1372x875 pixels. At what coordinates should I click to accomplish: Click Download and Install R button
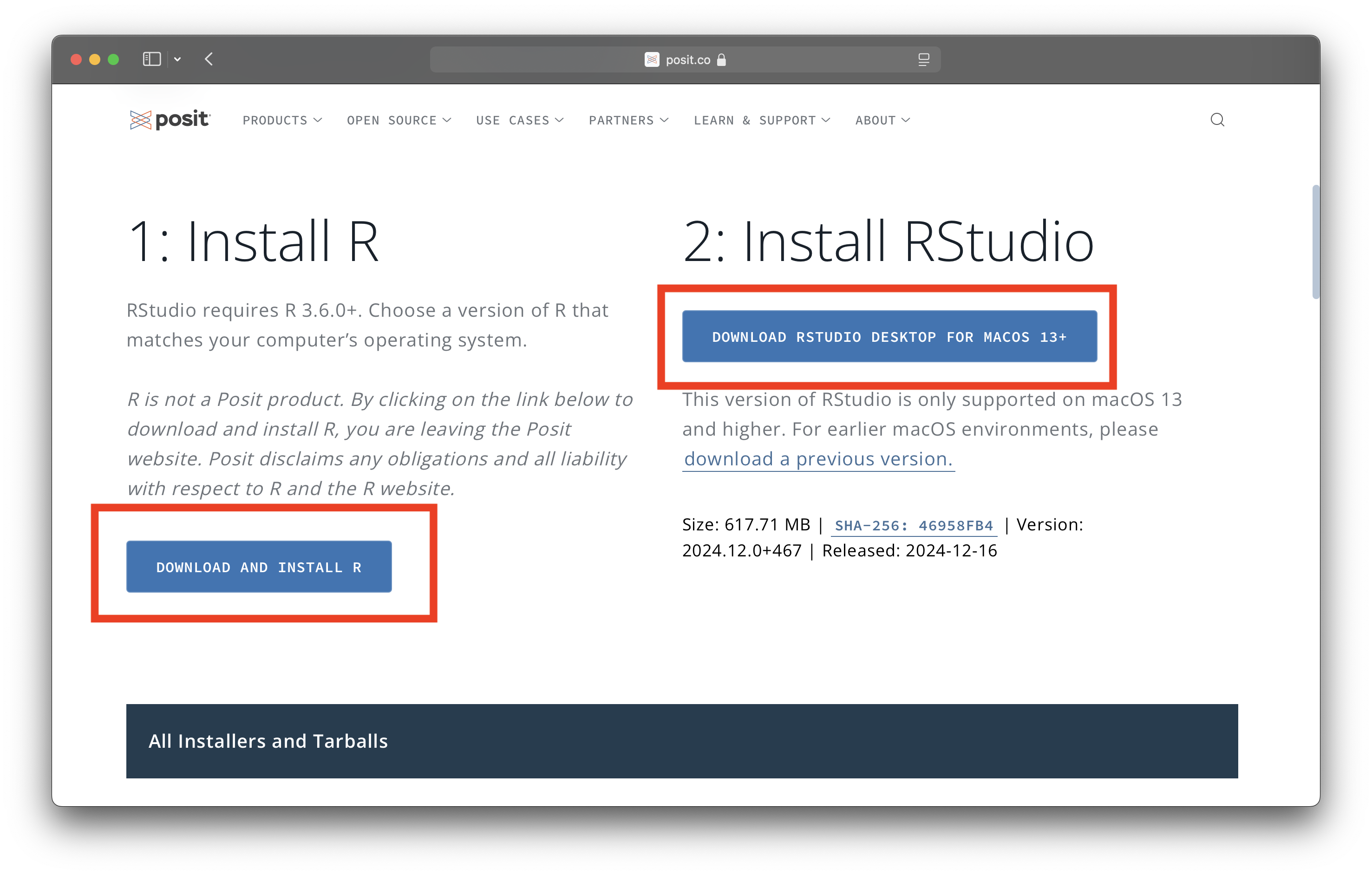click(259, 566)
